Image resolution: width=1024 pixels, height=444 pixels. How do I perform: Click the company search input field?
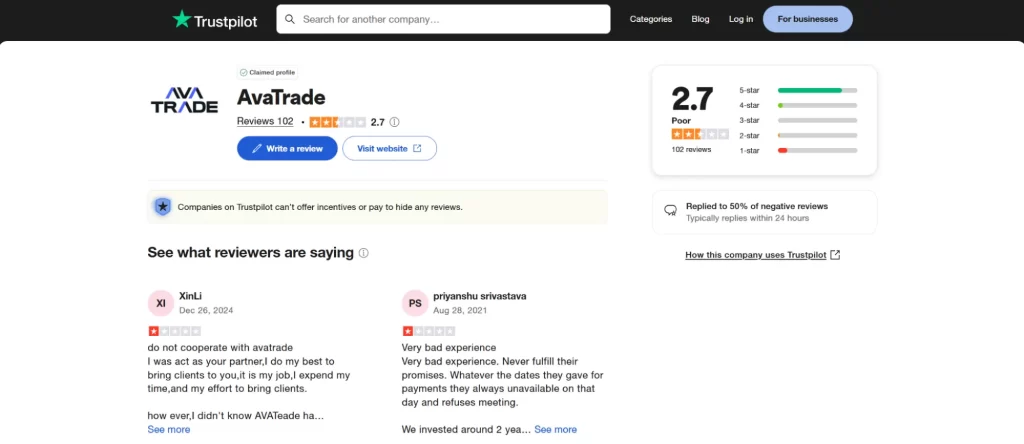(443, 19)
